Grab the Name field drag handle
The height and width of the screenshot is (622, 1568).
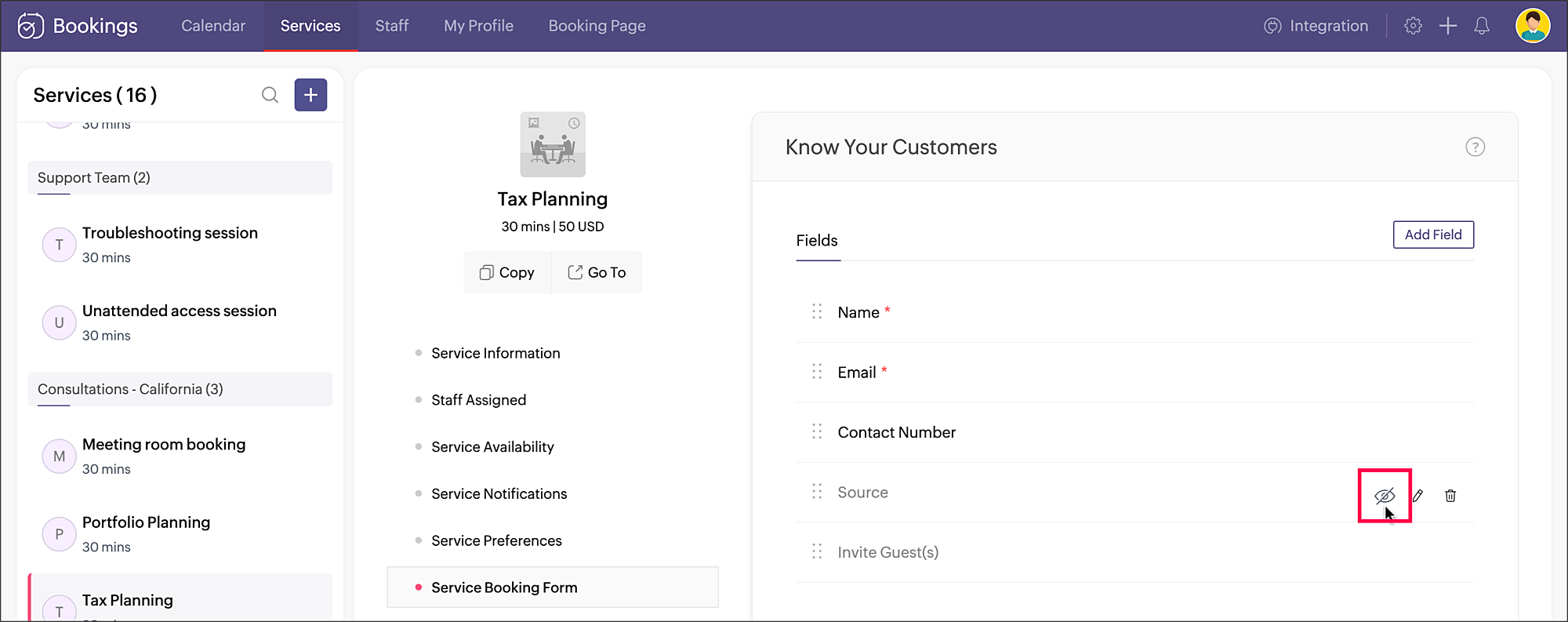(x=817, y=312)
